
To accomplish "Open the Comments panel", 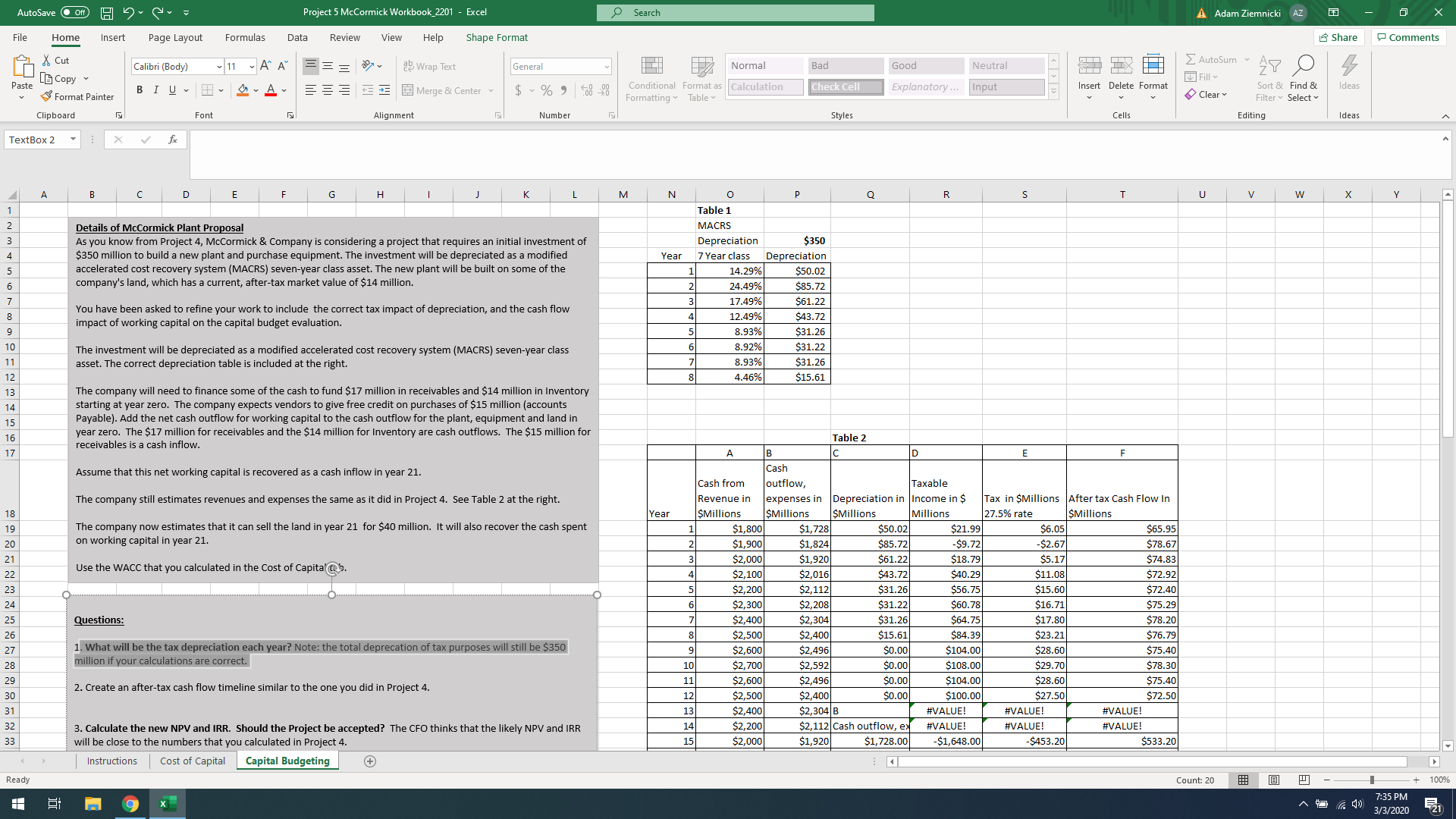I will point(1407,37).
